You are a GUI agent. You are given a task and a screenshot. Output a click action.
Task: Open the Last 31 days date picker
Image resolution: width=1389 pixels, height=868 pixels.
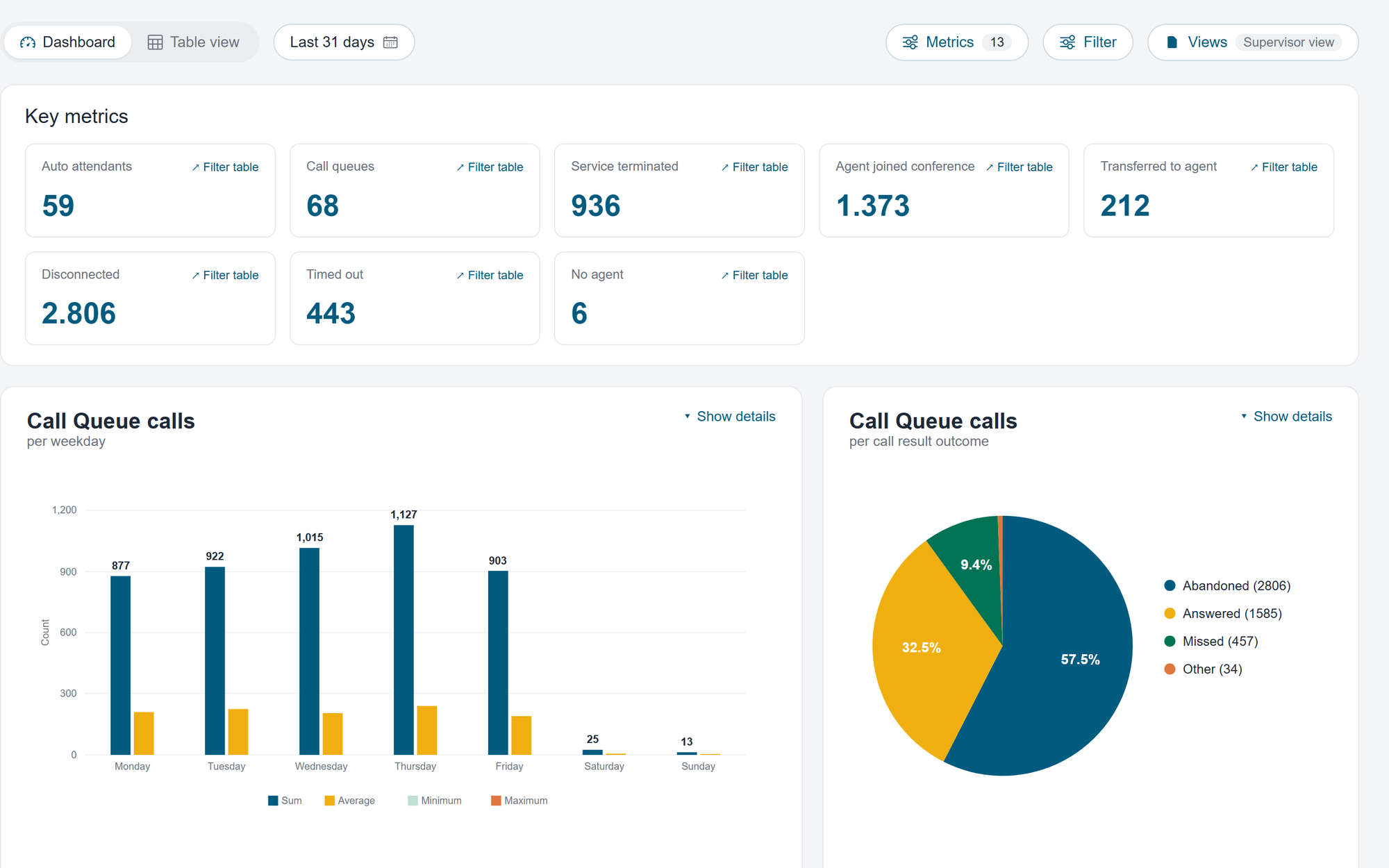tap(344, 42)
